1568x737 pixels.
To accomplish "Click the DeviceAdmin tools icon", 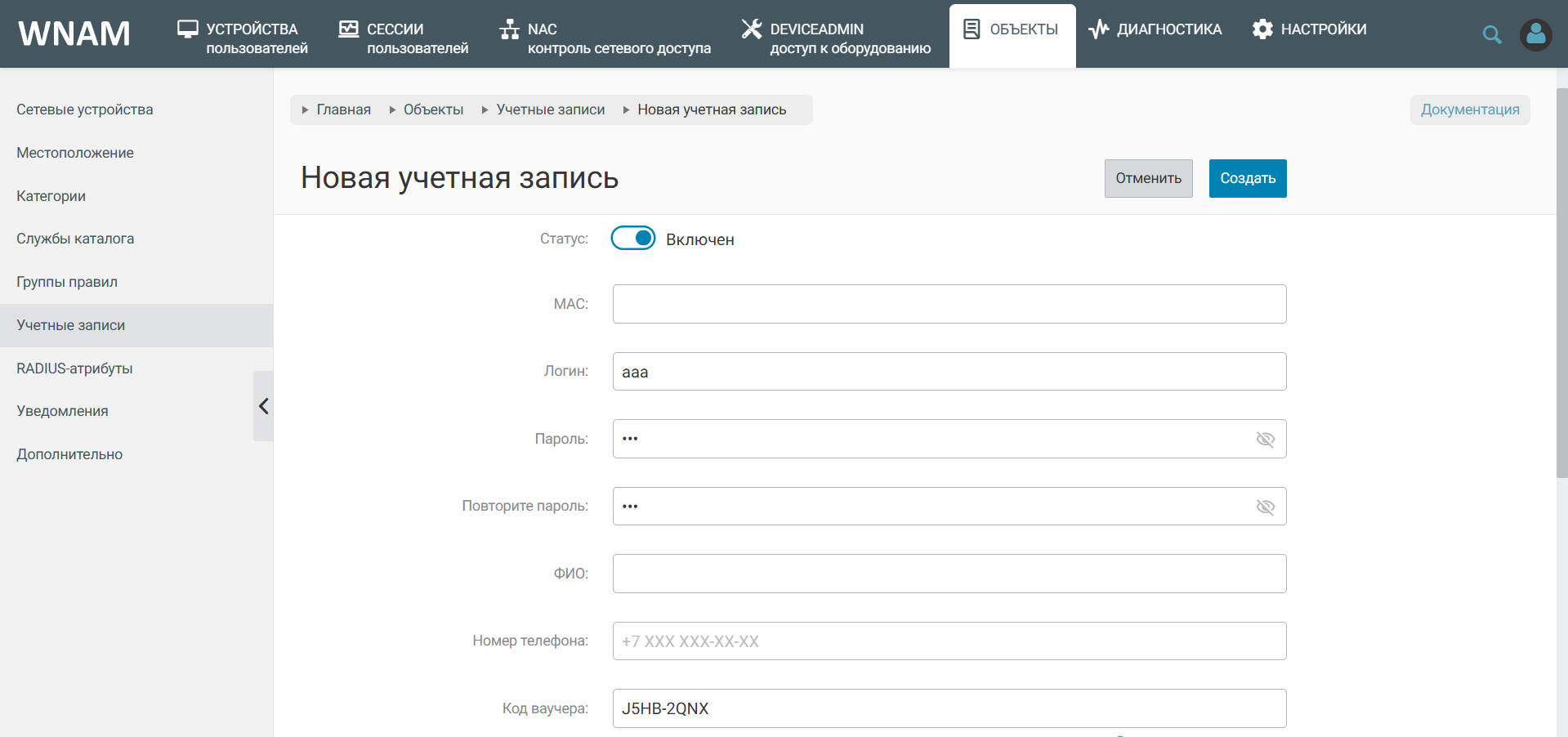I will pyautogui.click(x=752, y=29).
